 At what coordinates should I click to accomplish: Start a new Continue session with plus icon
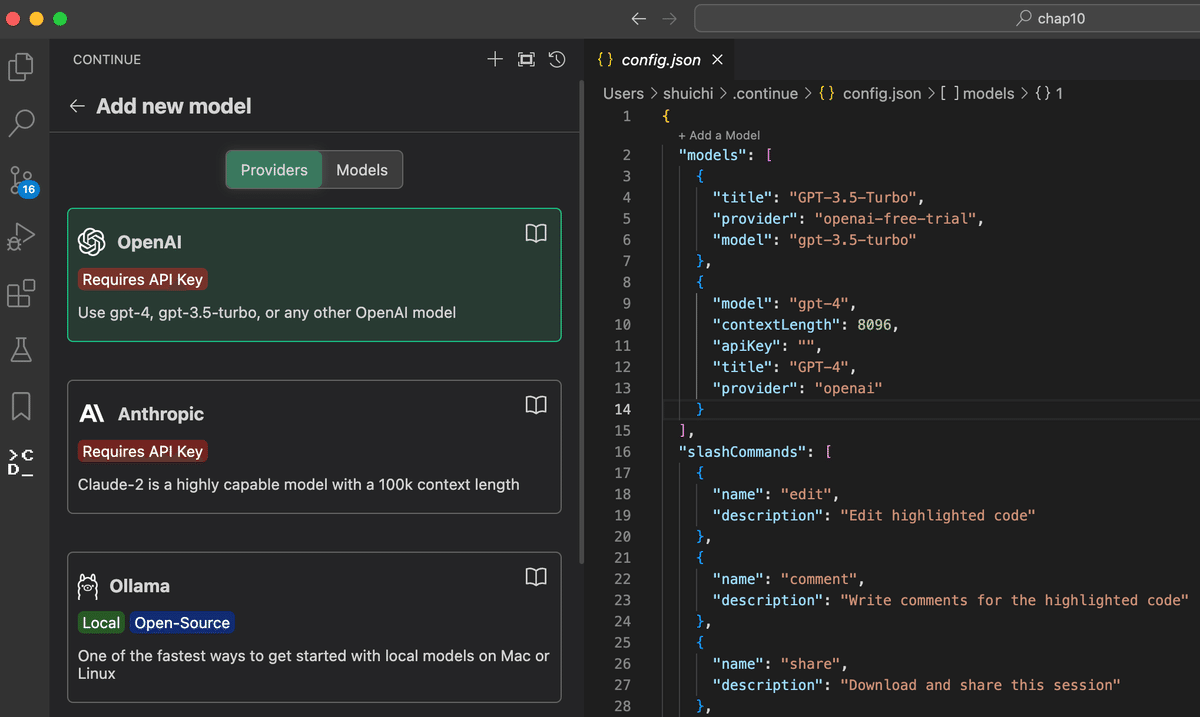click(x=494, y=59)
